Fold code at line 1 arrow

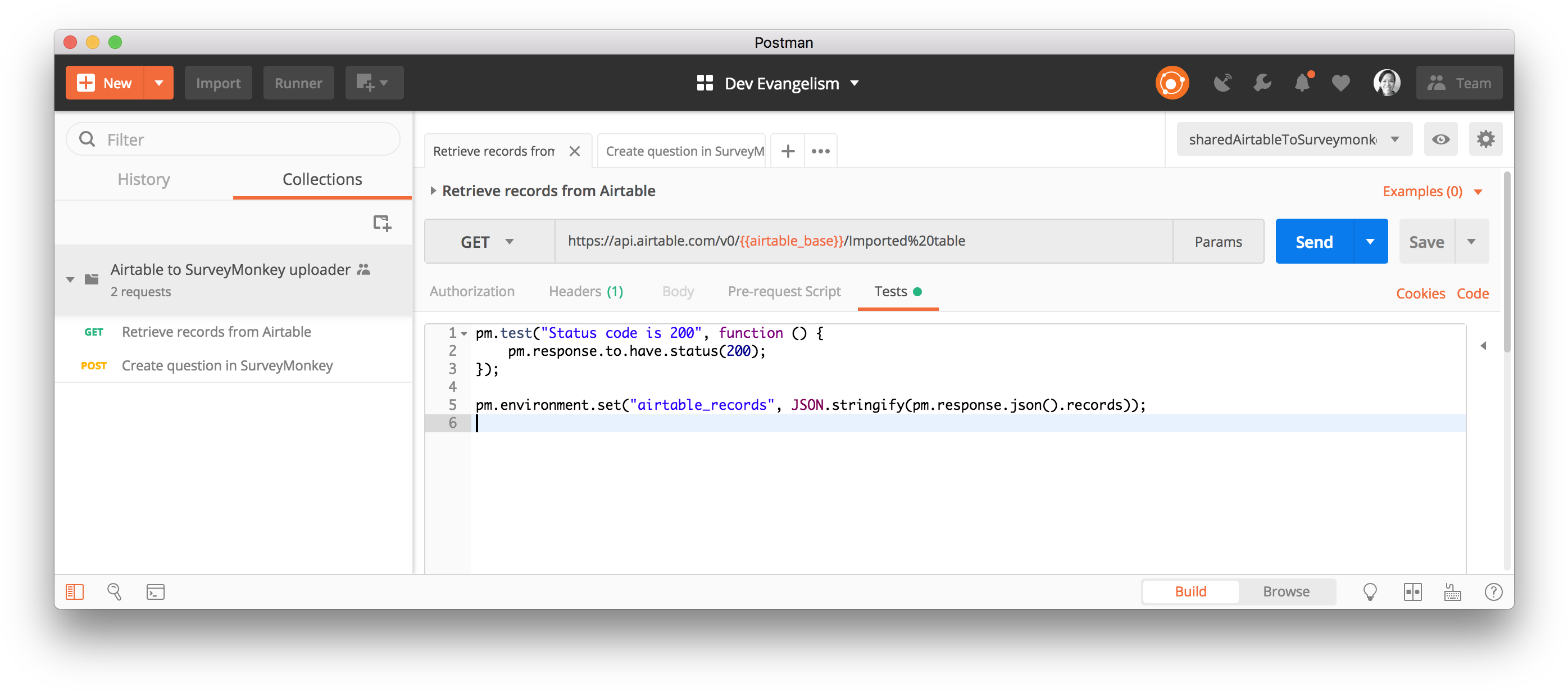click(464, 333)
